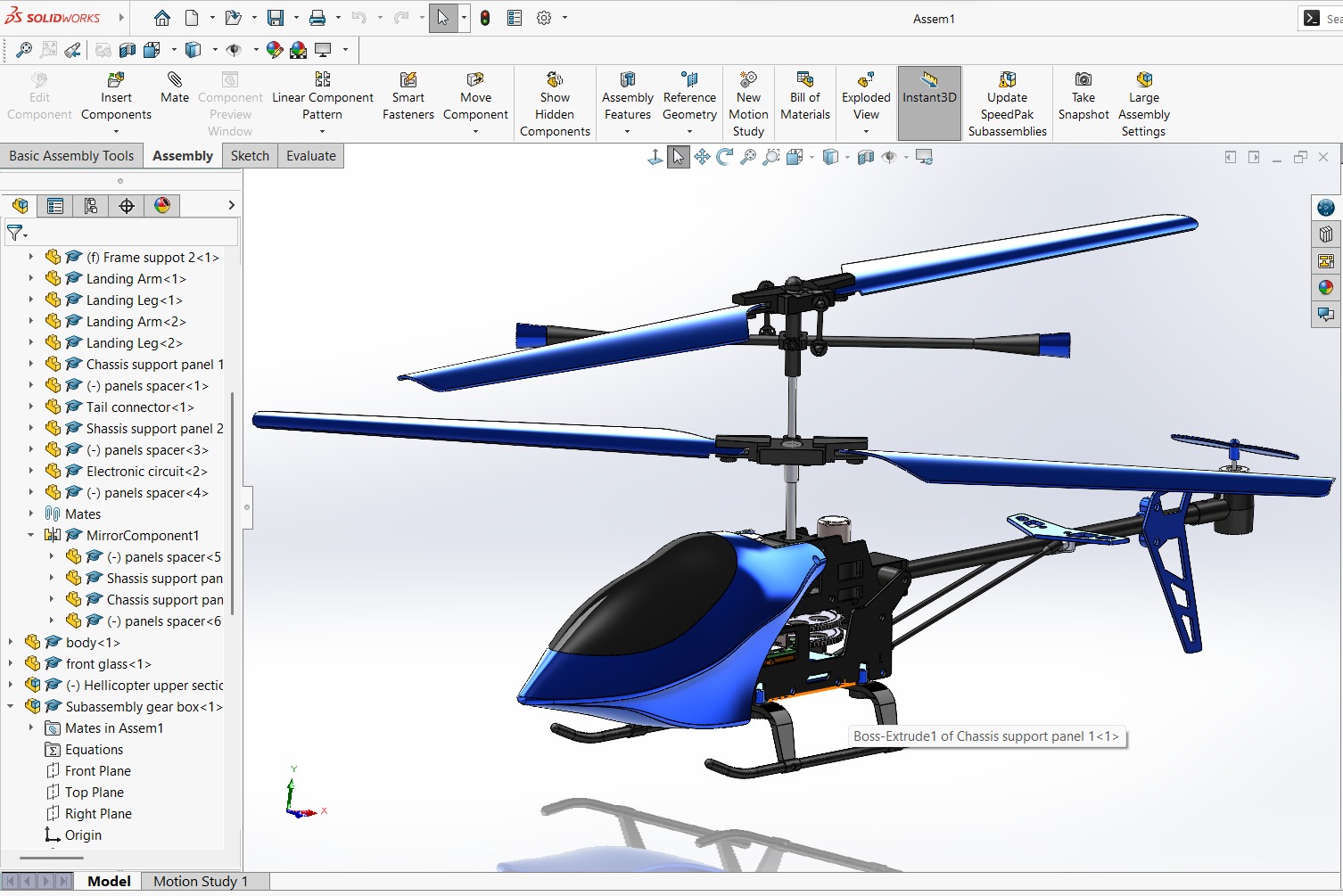Click the rebuild traffic light icon
This screenshot has height=896, width=1343.
tap(485, 18)
